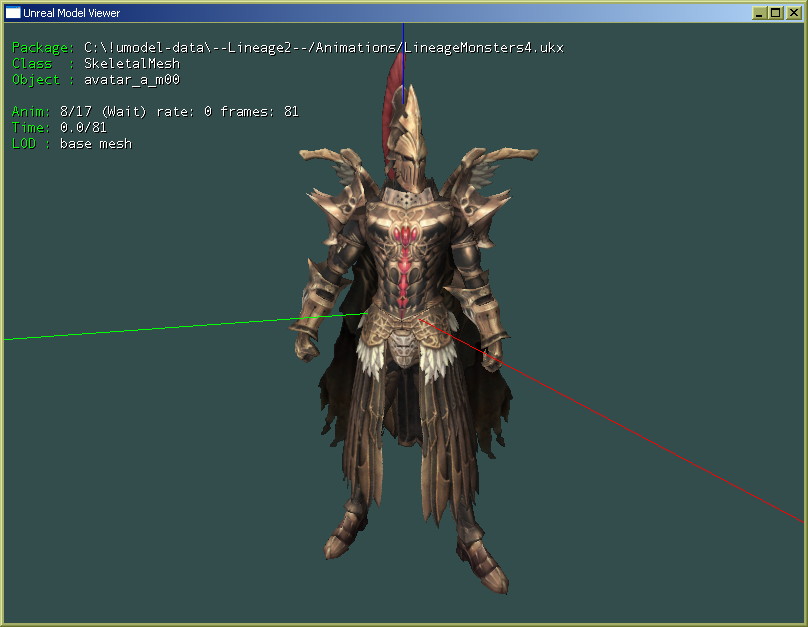Click the Object name avatar_a_m00
The height and width of the screenshot is (627, 808).
click(132, 80)
